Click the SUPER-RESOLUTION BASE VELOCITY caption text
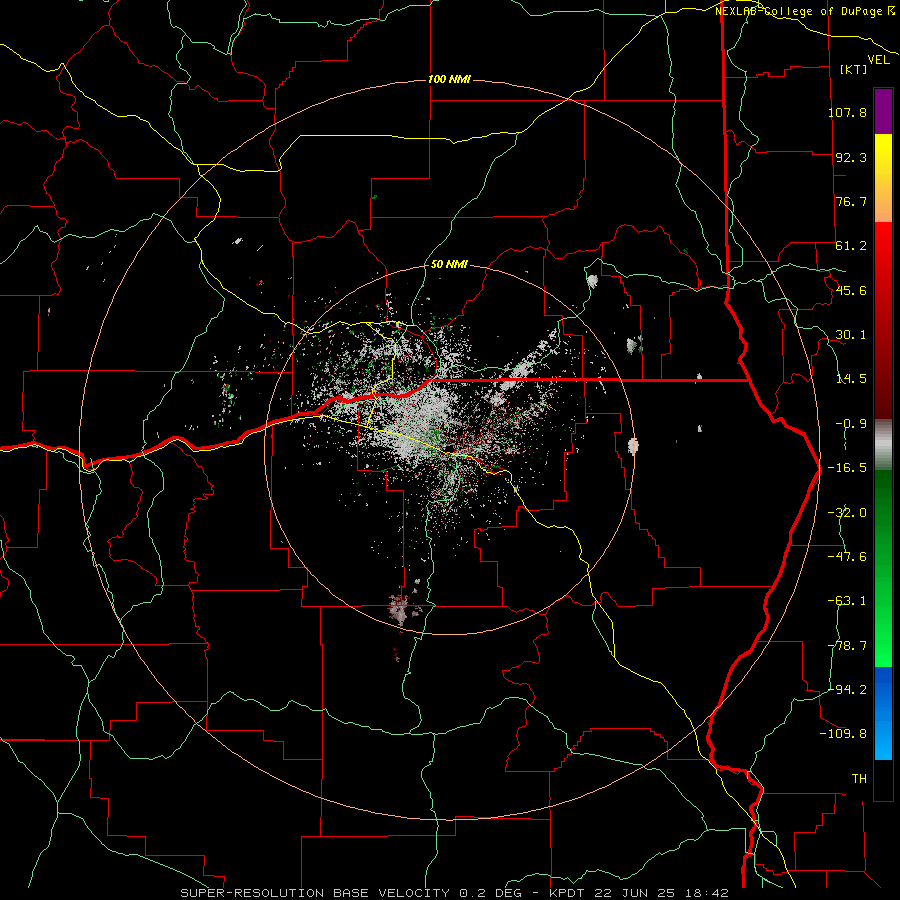Image resolution: width=900 pixels, height=900 pixels. point(315,893)
